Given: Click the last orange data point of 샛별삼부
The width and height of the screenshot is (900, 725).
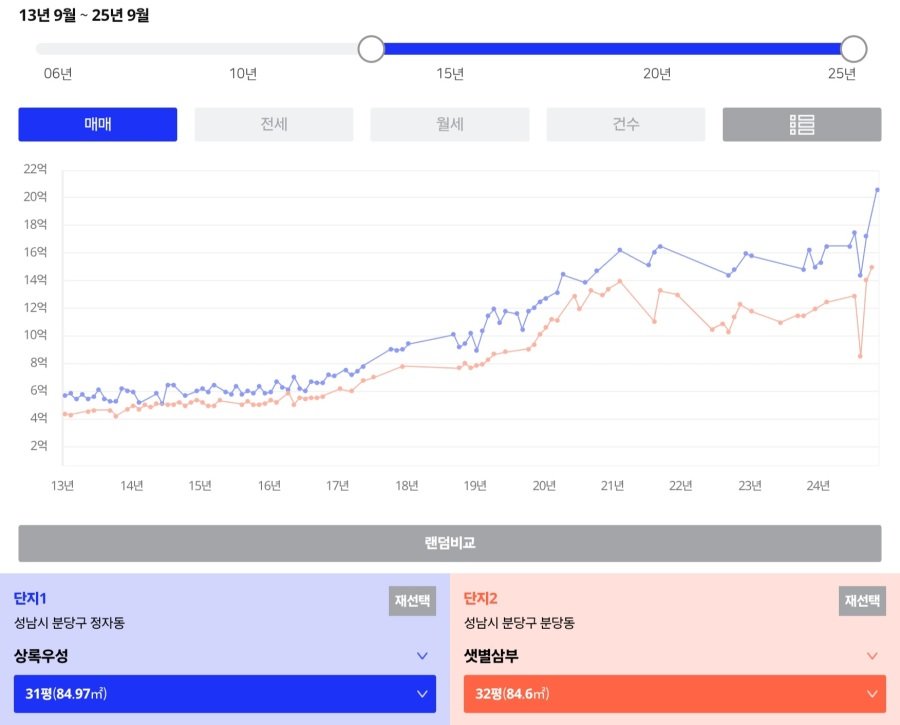Looking at the screenshot, I should coord(872,267).
